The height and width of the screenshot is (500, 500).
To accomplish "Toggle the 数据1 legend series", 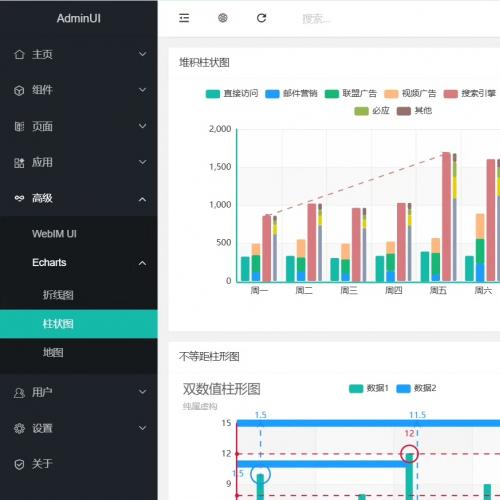I will click(x=369, y=388).
